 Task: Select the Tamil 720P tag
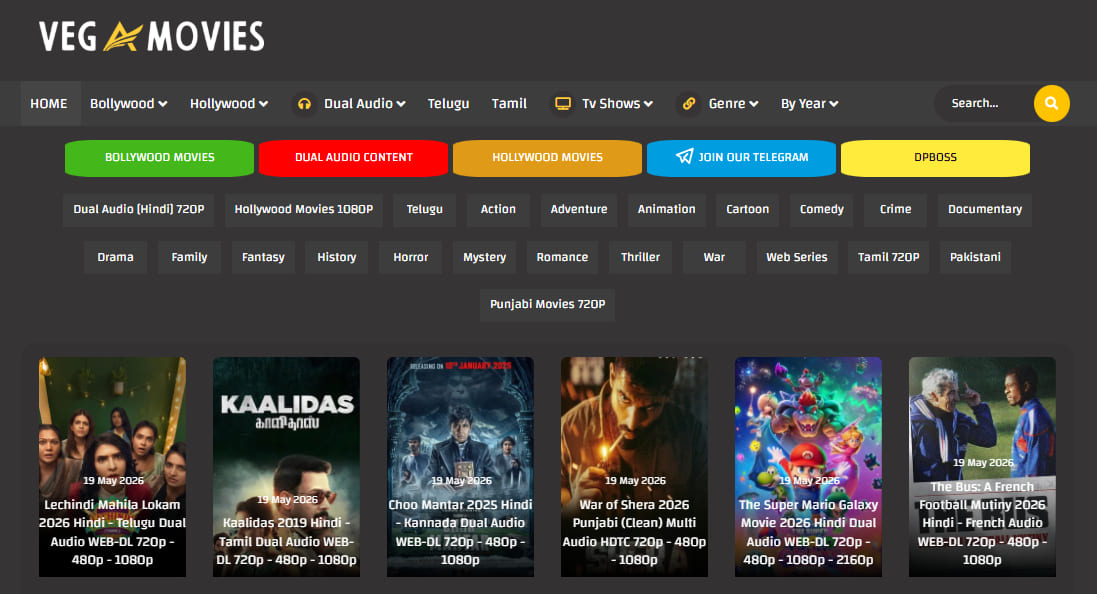[x=889, y=257]
